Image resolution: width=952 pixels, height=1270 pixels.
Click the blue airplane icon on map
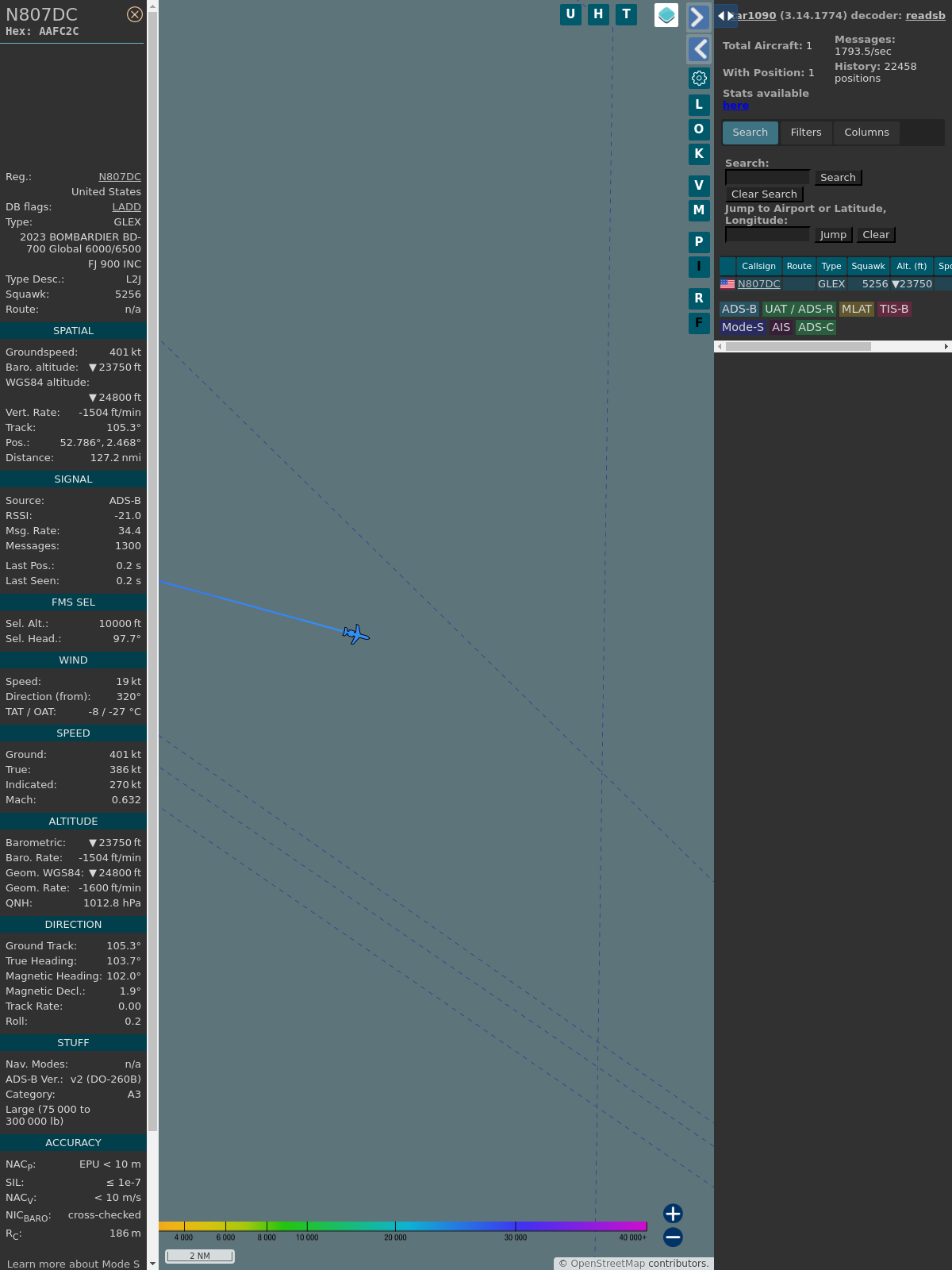coord(356,634)
